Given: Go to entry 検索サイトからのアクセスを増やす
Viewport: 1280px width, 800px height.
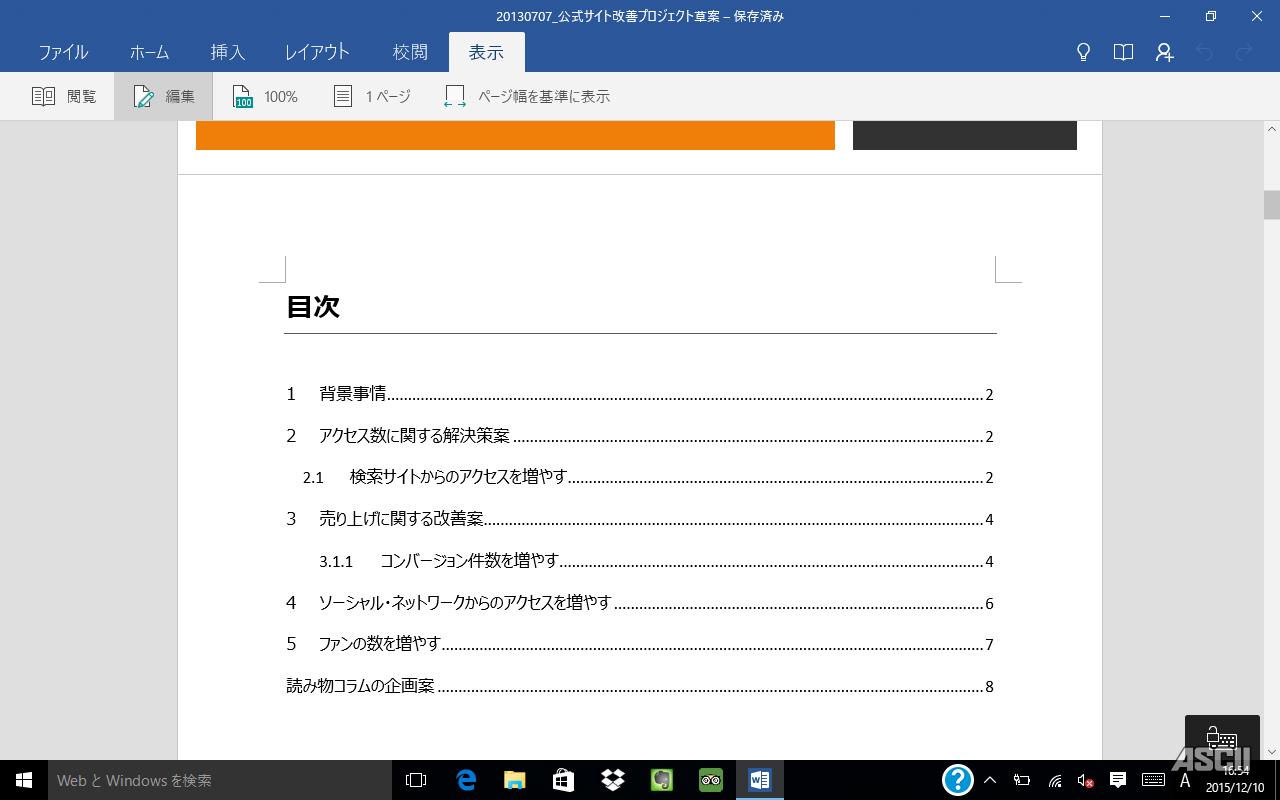Looking at the screenshot, I should click(647, 477).
